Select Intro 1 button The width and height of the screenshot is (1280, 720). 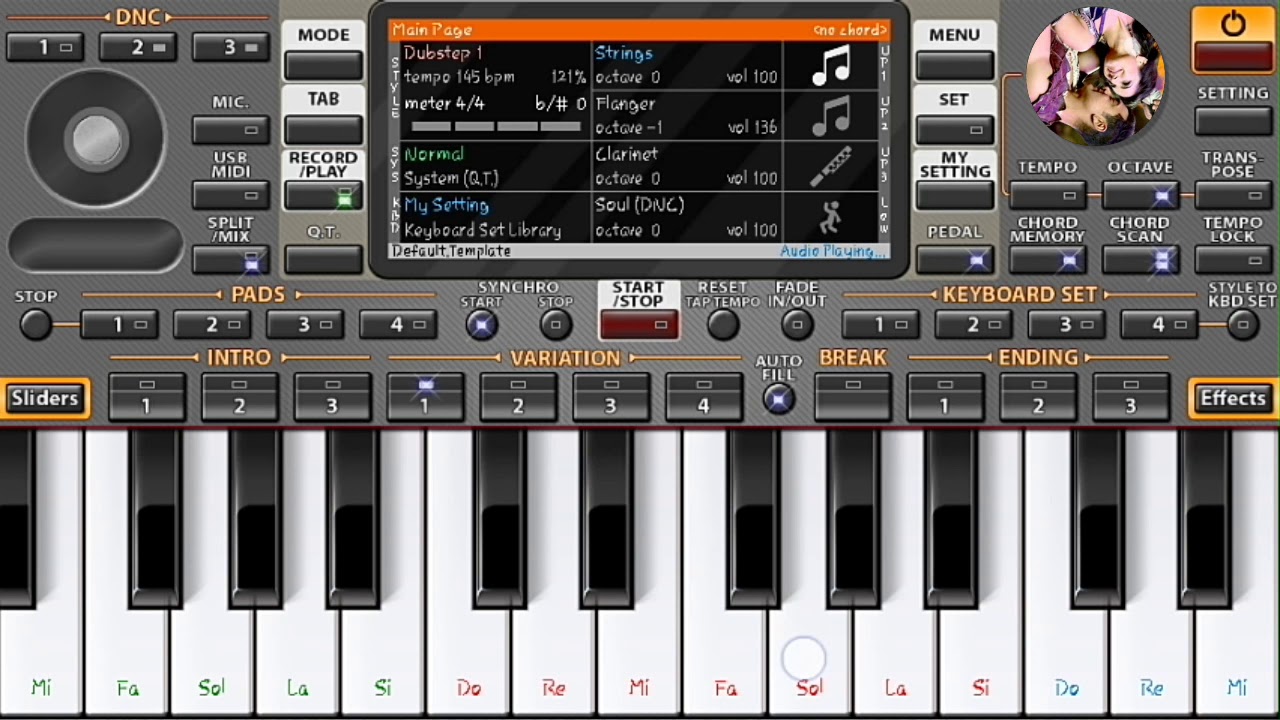pos(146,397)
